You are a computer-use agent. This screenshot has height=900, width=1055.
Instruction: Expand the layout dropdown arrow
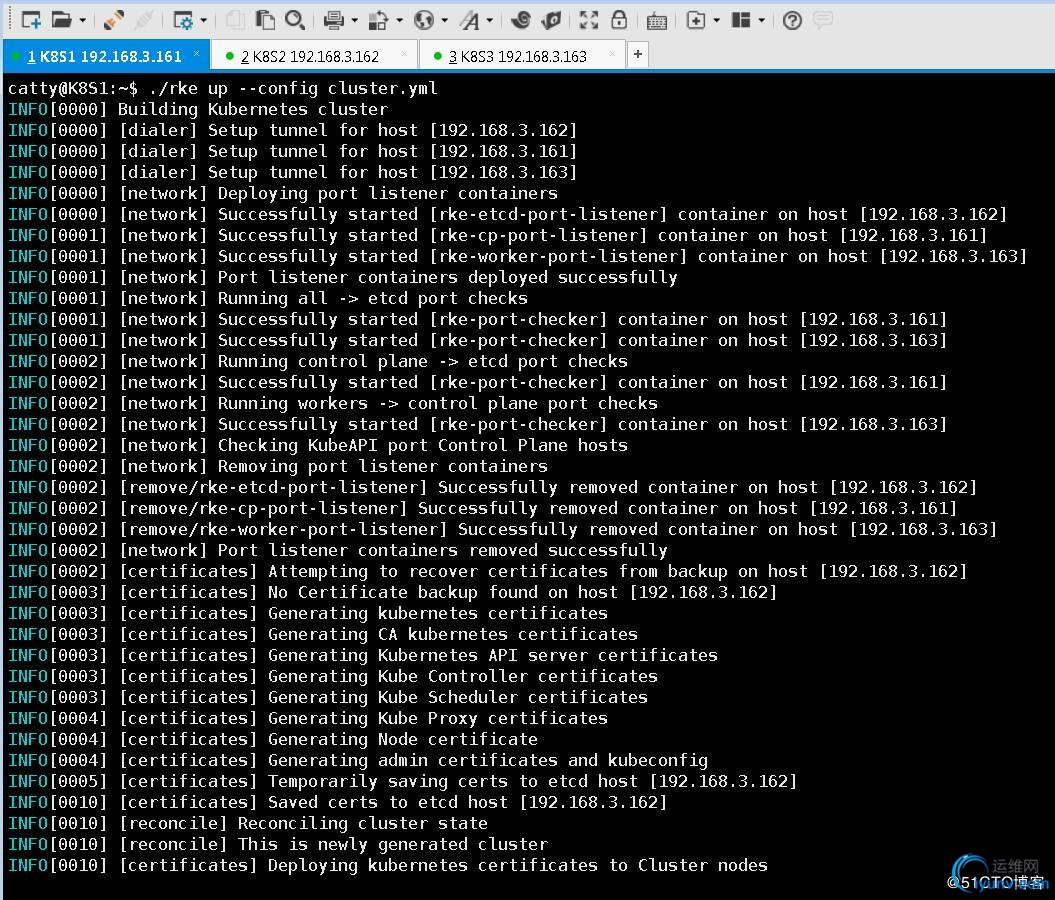[x=762, y=20]
